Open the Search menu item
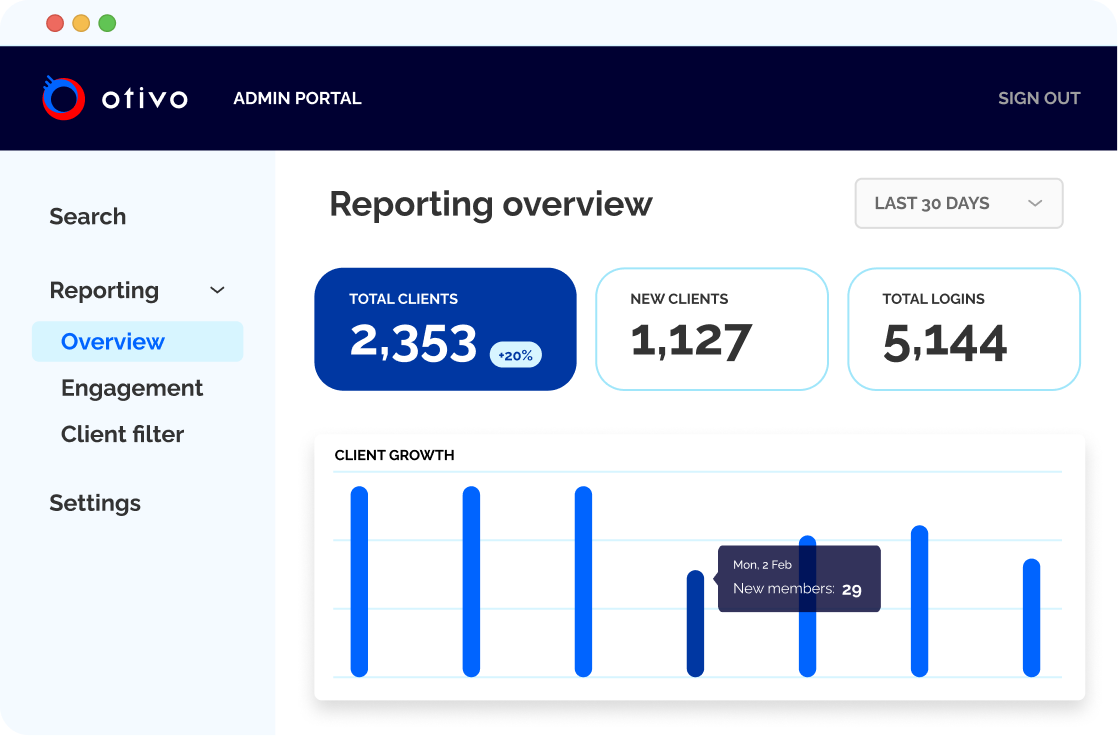1118x736 pixels. [88, 216]
